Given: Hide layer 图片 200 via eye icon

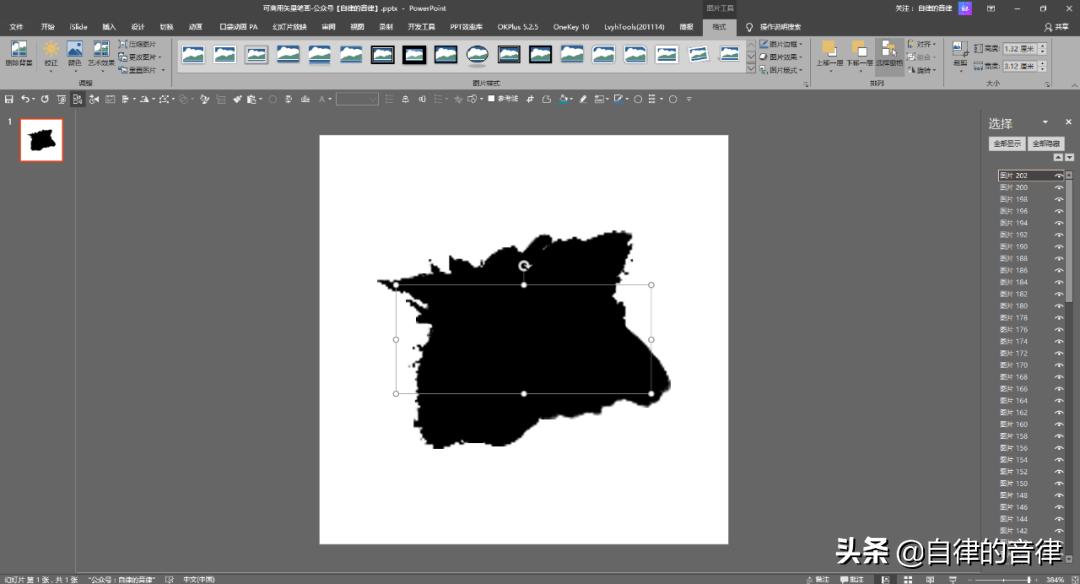Looking at the screenshot, I should pyautogui.click(x=1059, y=187).
